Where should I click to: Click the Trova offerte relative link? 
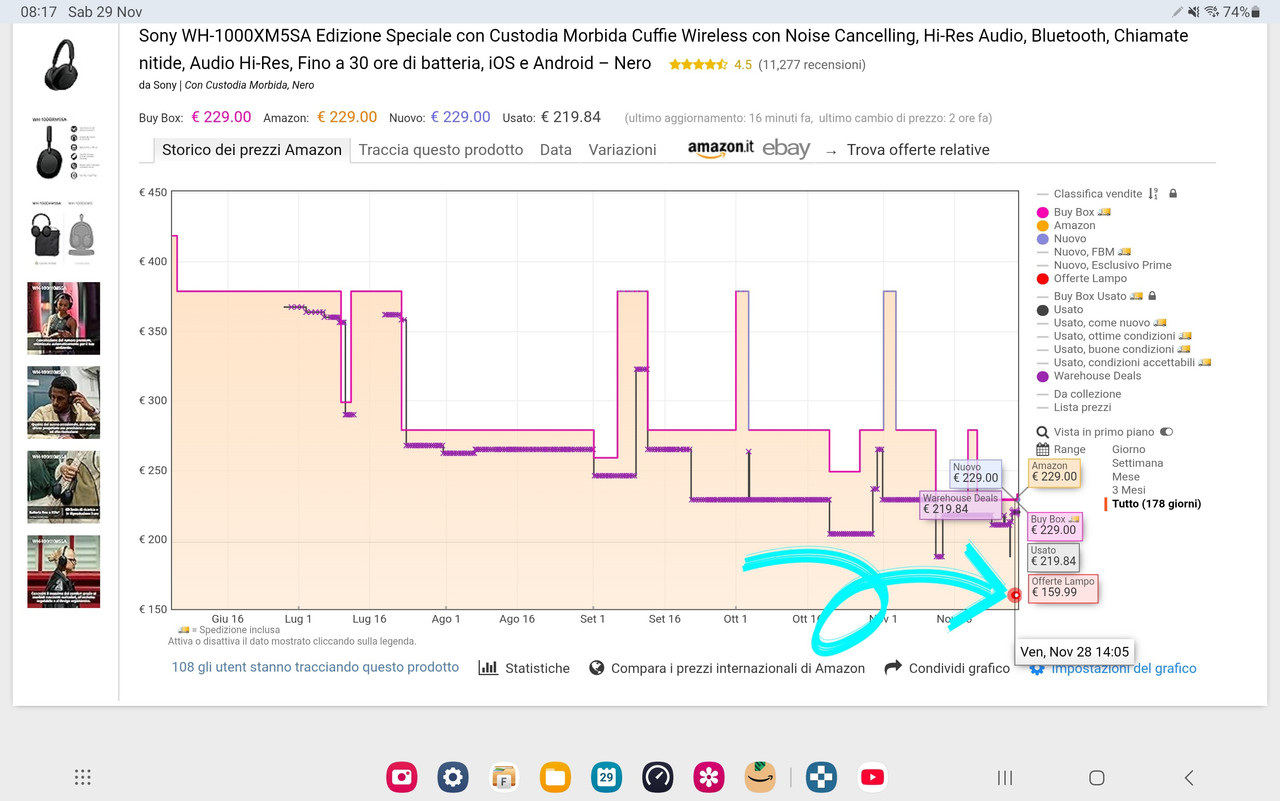tap(918, 150)
